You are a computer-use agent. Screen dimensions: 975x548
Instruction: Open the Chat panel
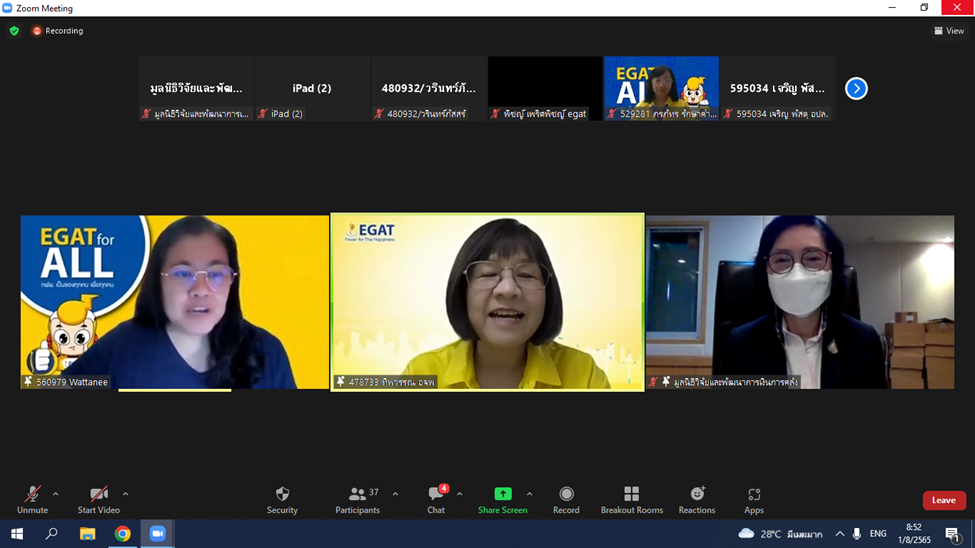[436, 500]
